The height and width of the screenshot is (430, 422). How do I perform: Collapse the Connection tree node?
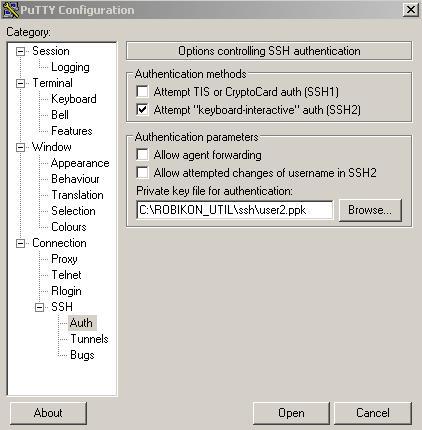click(x=20, y=243)
